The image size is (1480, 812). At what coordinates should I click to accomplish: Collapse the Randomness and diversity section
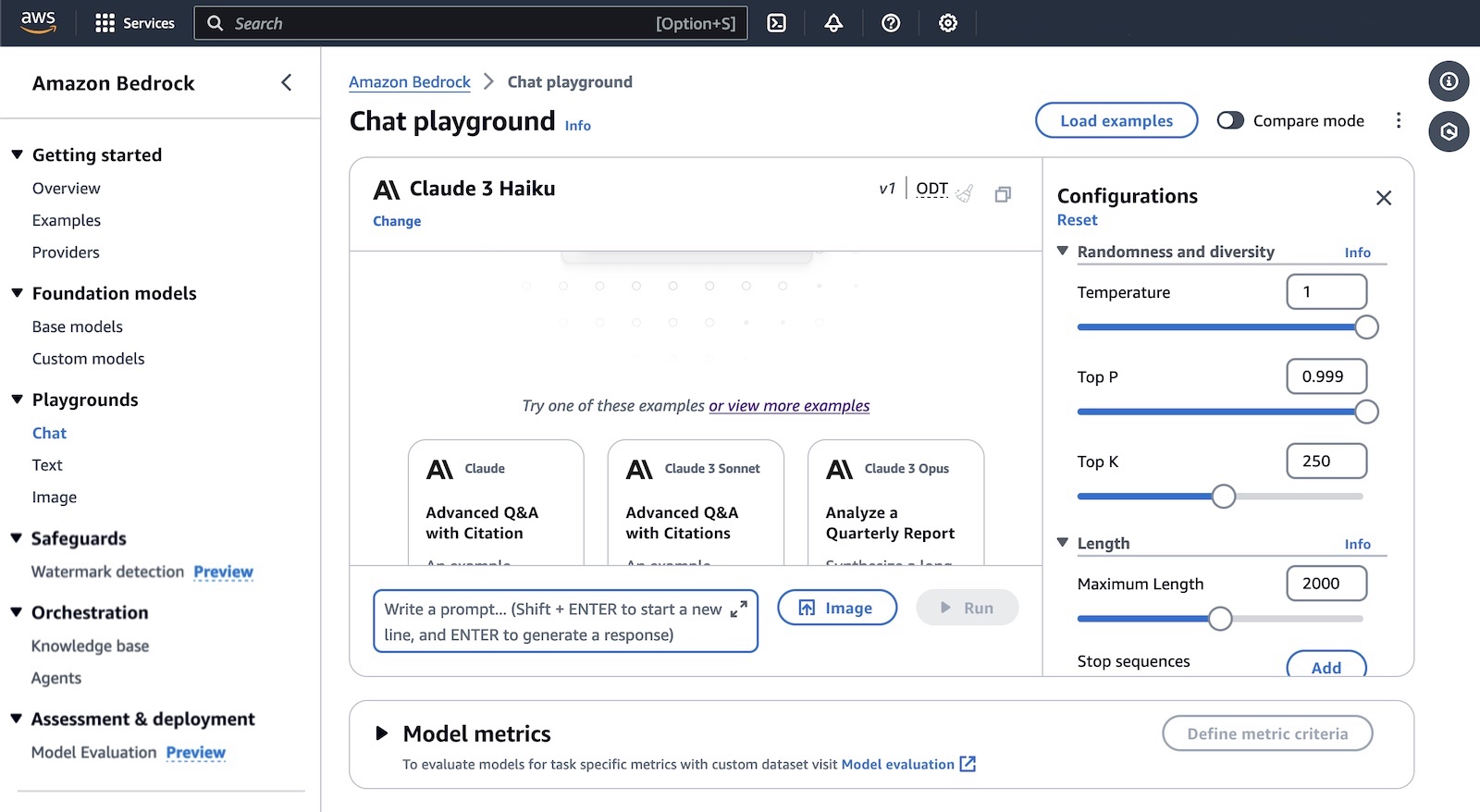pos(1063,252)
